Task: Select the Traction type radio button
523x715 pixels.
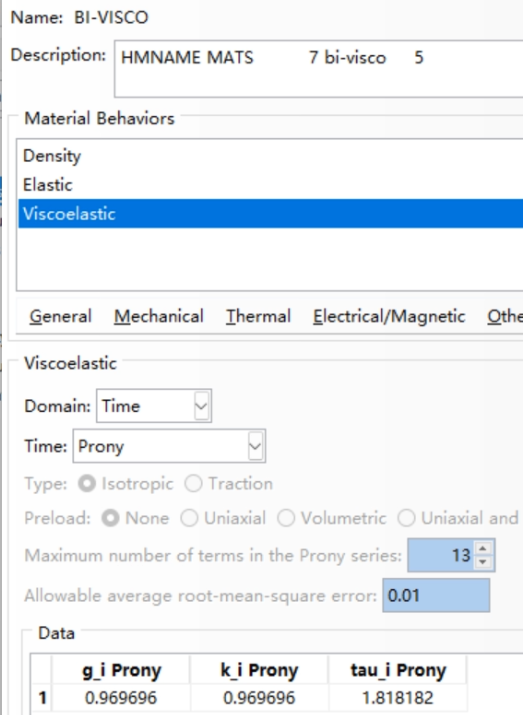Action: (193, 484)
